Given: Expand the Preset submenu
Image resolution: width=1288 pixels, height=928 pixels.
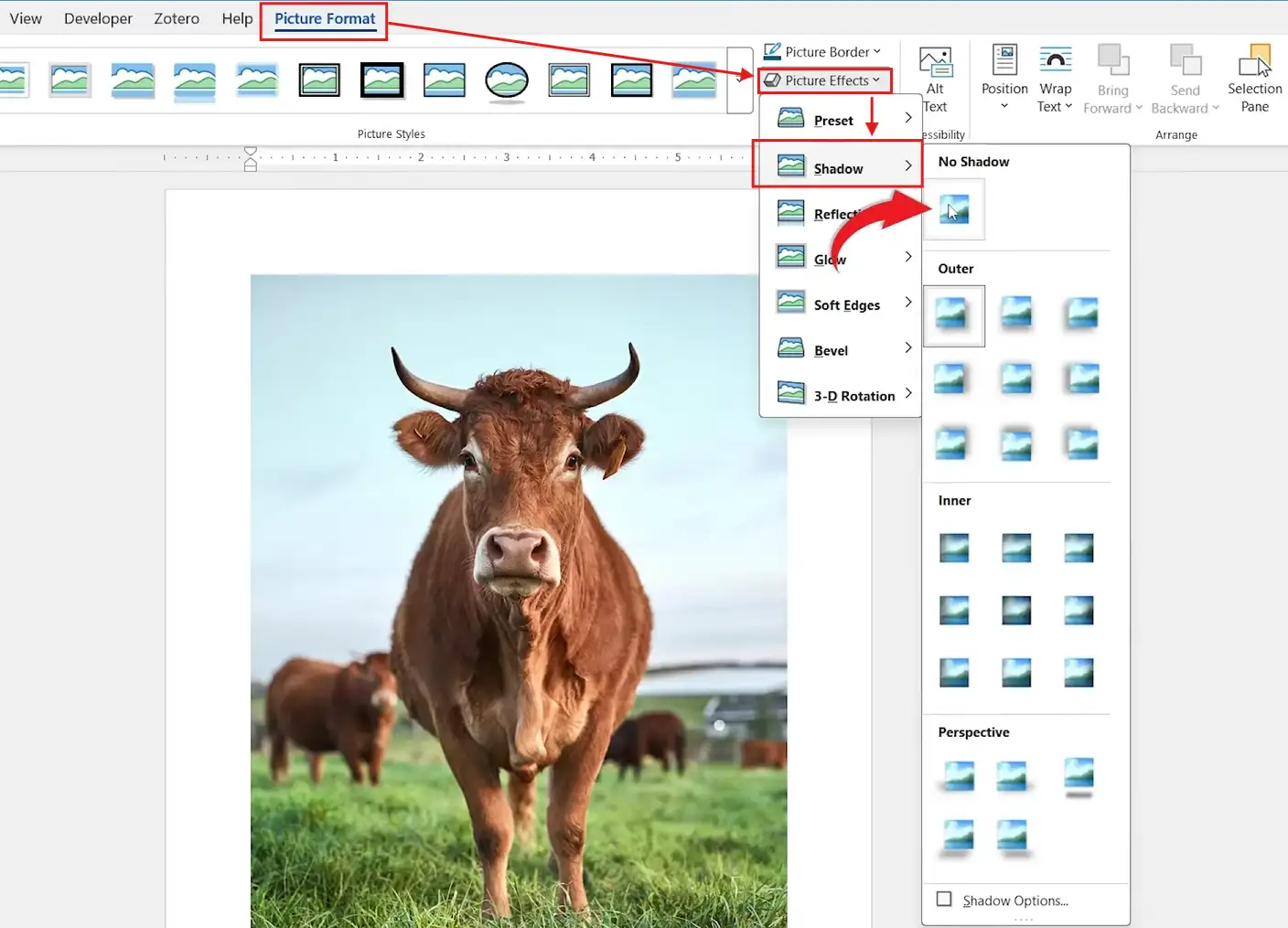Looking at the screenshot, I should tap(841, 120).
